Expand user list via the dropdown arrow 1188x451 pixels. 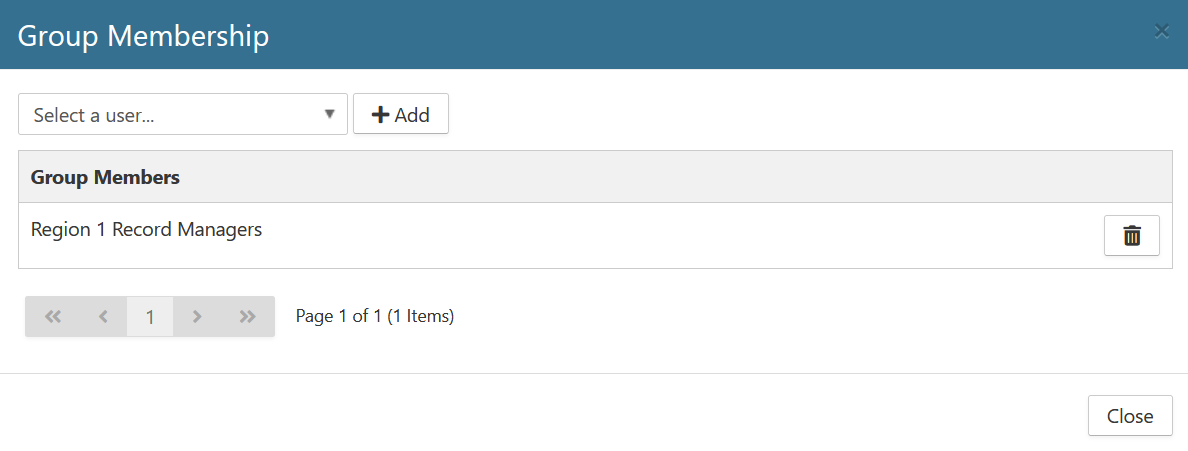point(329,114)
